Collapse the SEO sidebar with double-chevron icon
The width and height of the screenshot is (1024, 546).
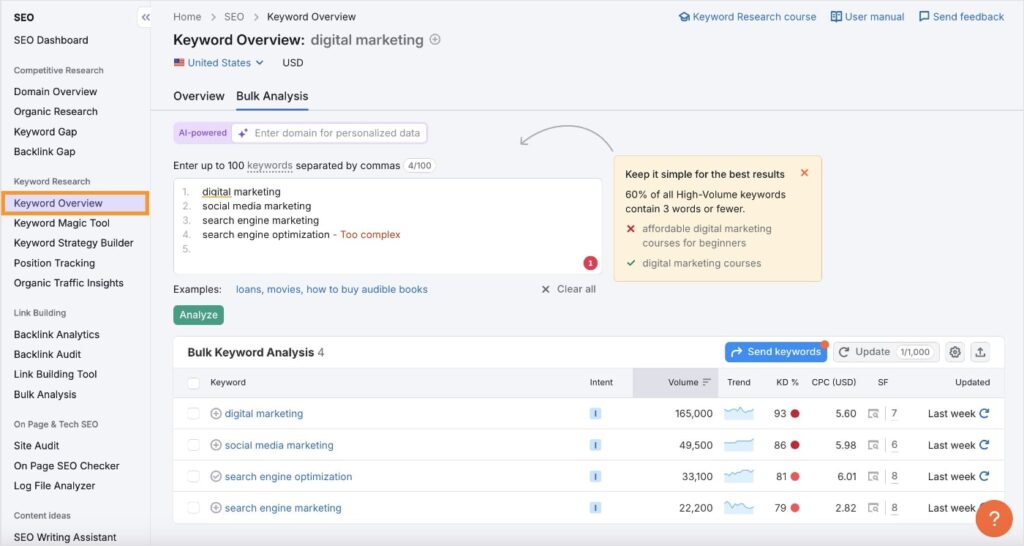pos(145,17)
